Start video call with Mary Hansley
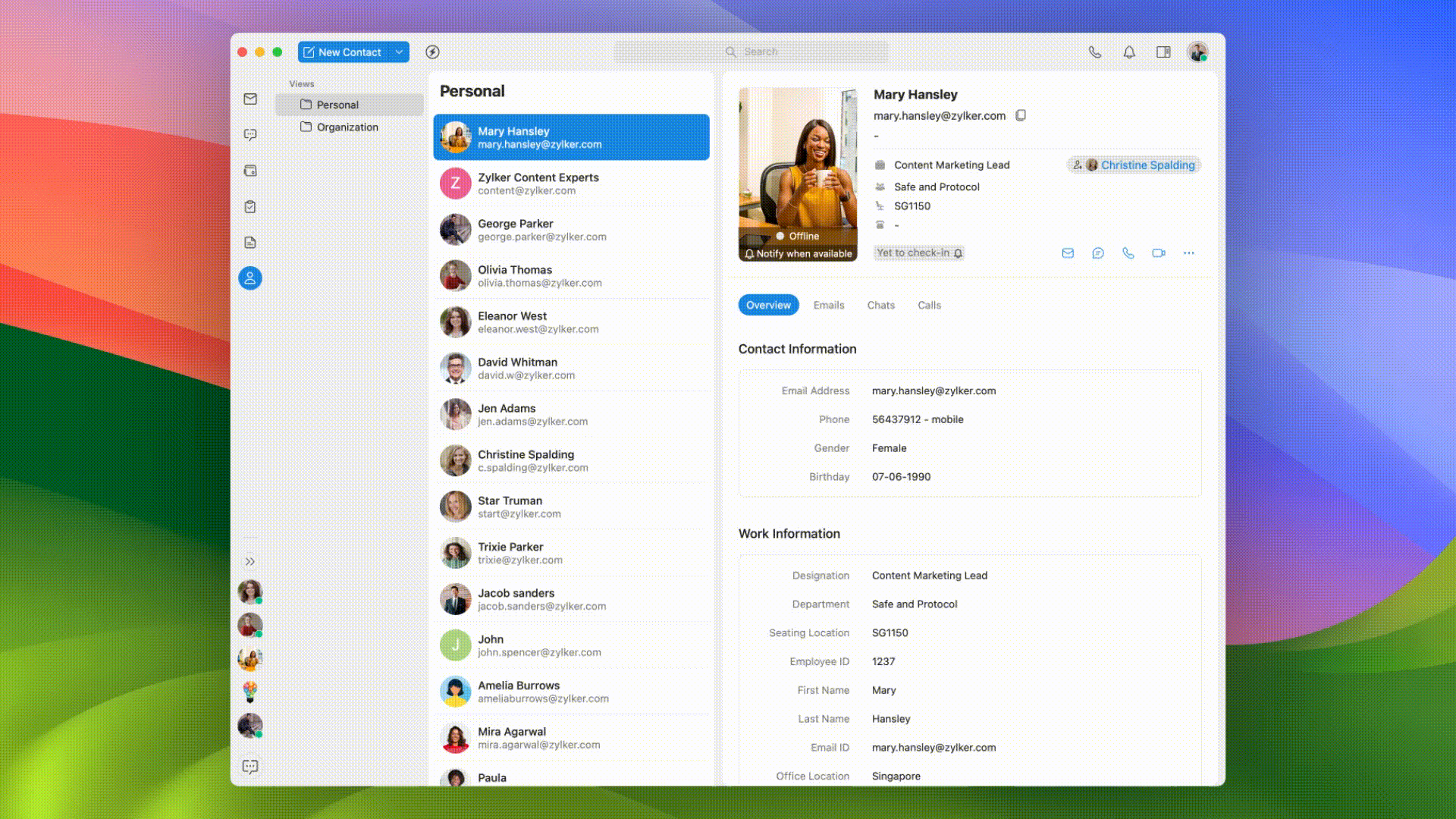Screen dimensions: 1456x819 click(1158, 253)
